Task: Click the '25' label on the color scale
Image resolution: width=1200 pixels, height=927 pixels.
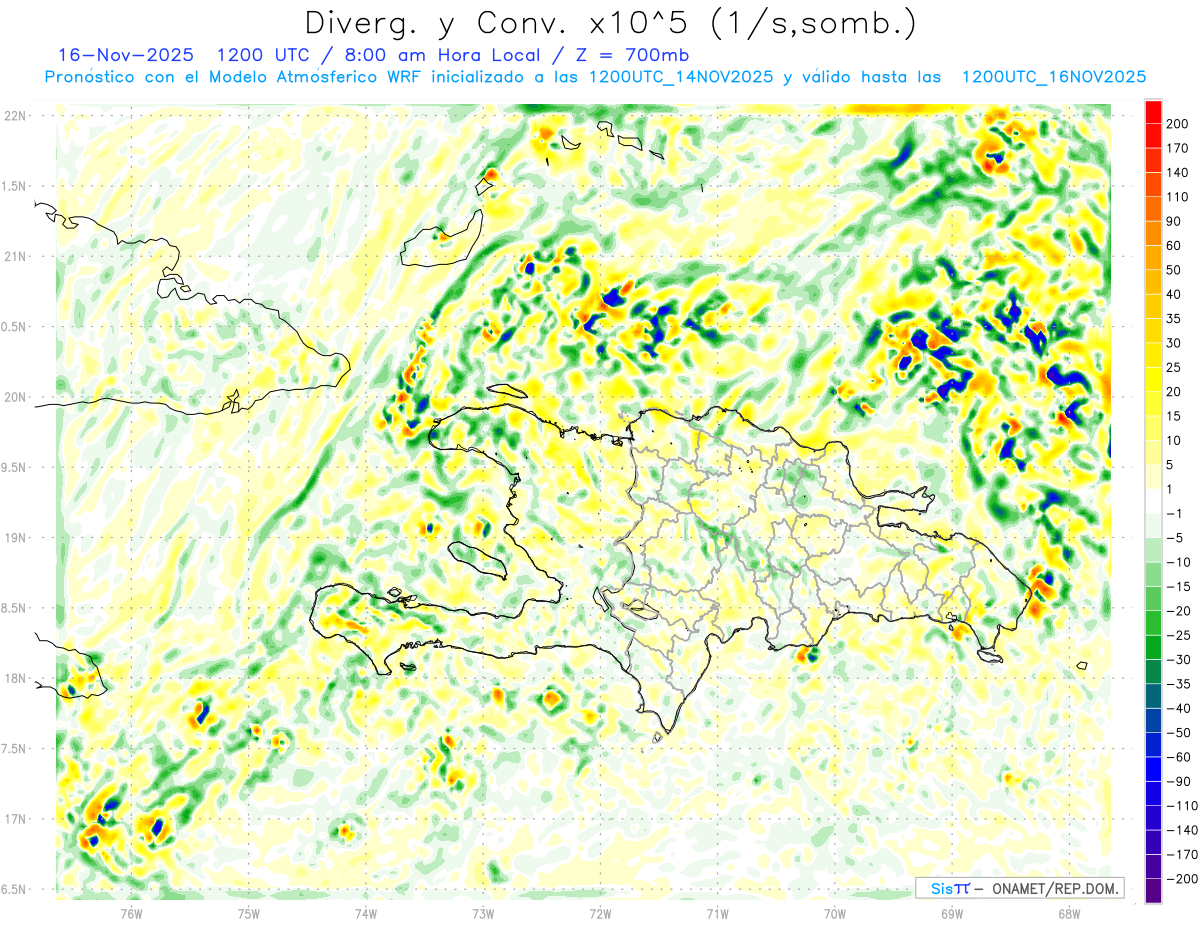Action: pyautogui.click(x=1175, y=367)
